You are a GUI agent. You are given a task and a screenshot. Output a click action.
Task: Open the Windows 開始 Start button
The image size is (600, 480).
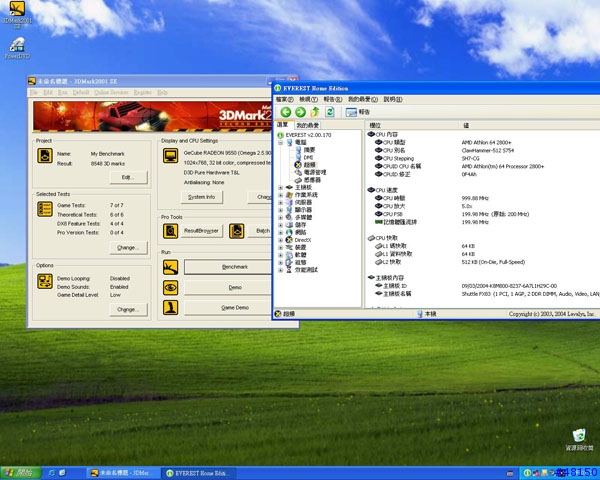tap(21, 473)
